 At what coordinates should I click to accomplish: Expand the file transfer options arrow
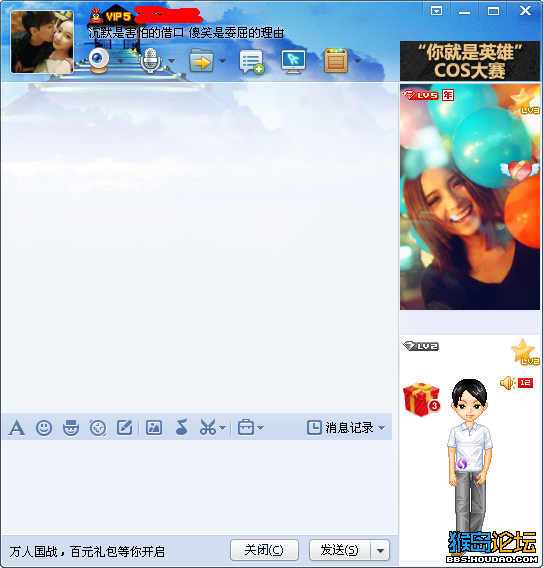222,61
